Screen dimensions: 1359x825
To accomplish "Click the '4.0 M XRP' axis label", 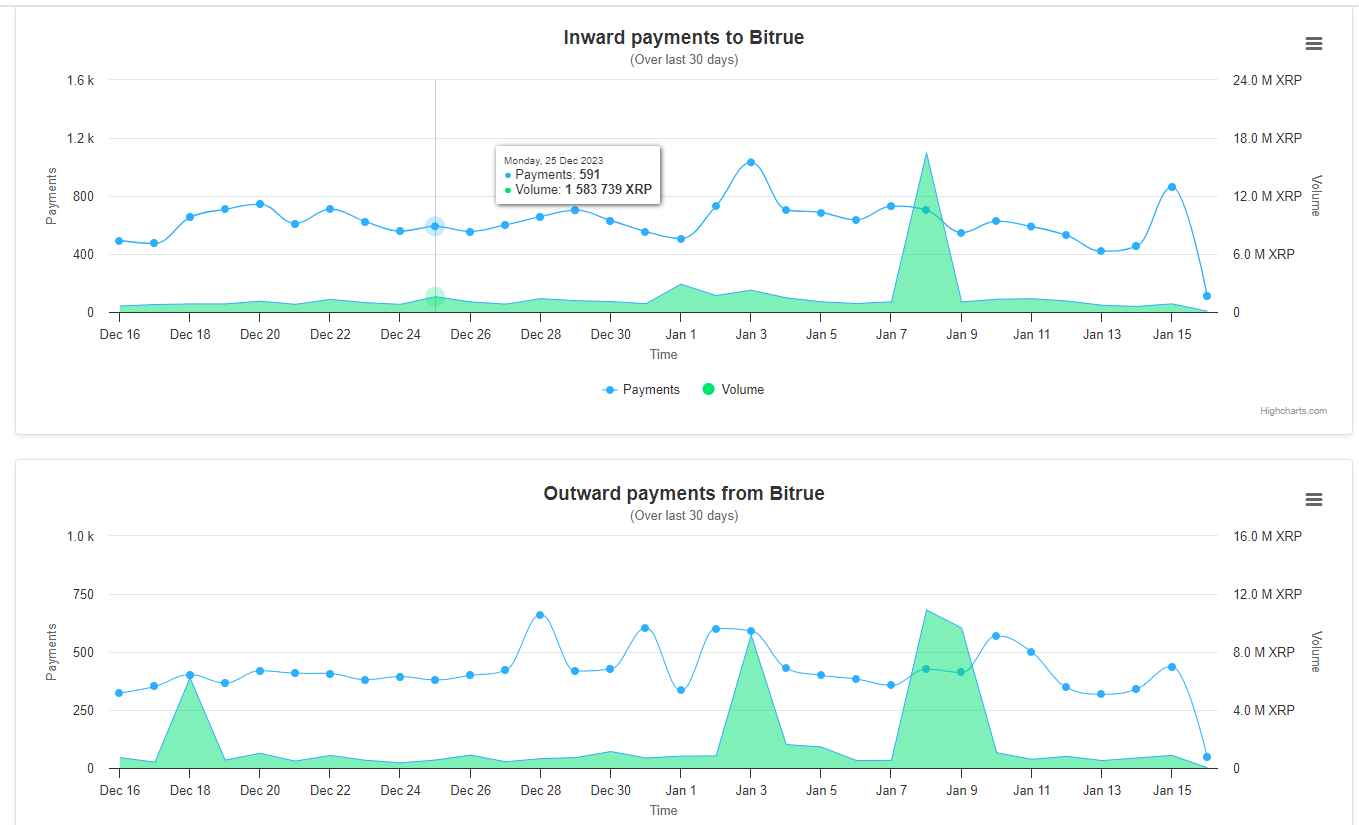I will click(1263, 711).
